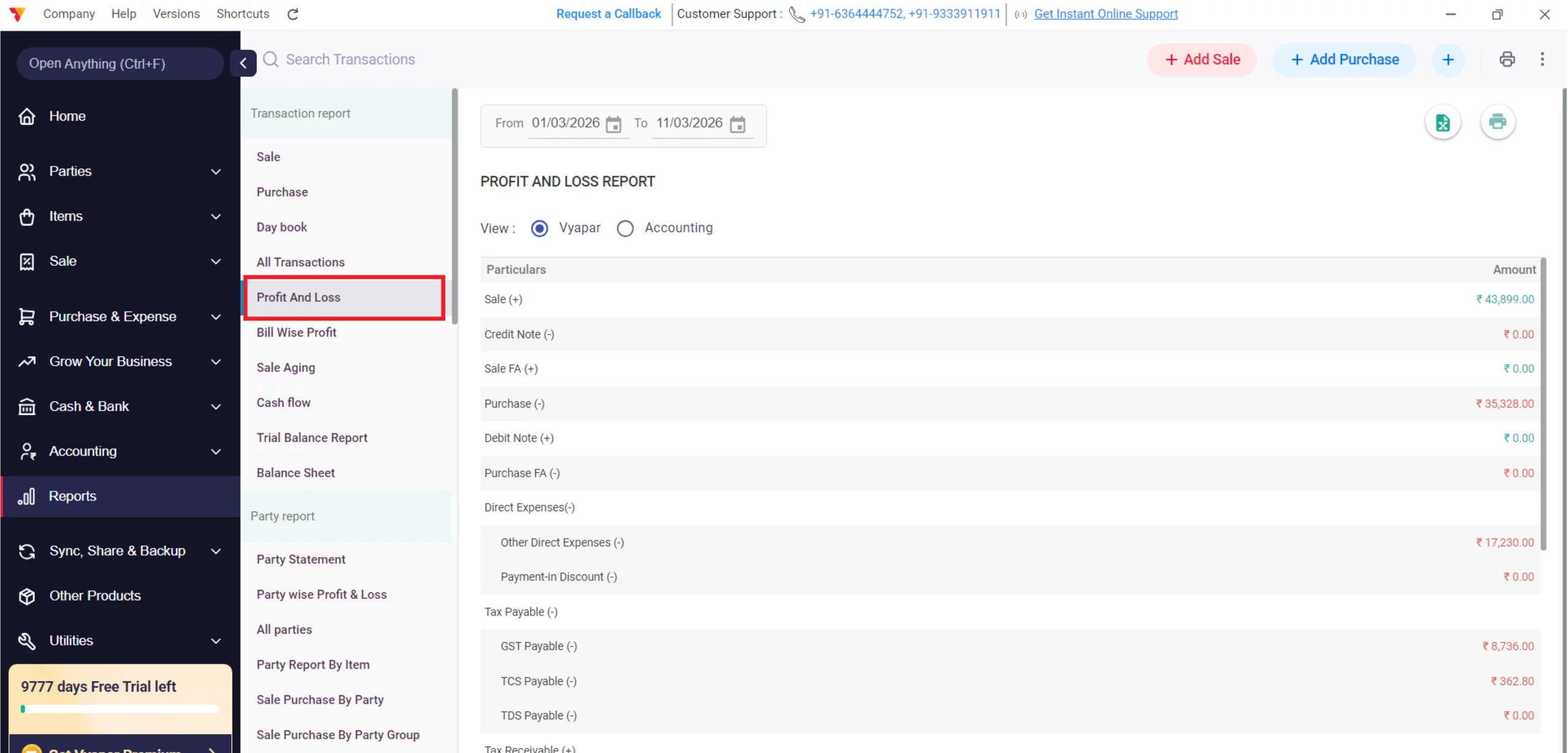
Task: Open Get Instant Online Support link
Action: pyautogui.click(x=1106, y=13)
